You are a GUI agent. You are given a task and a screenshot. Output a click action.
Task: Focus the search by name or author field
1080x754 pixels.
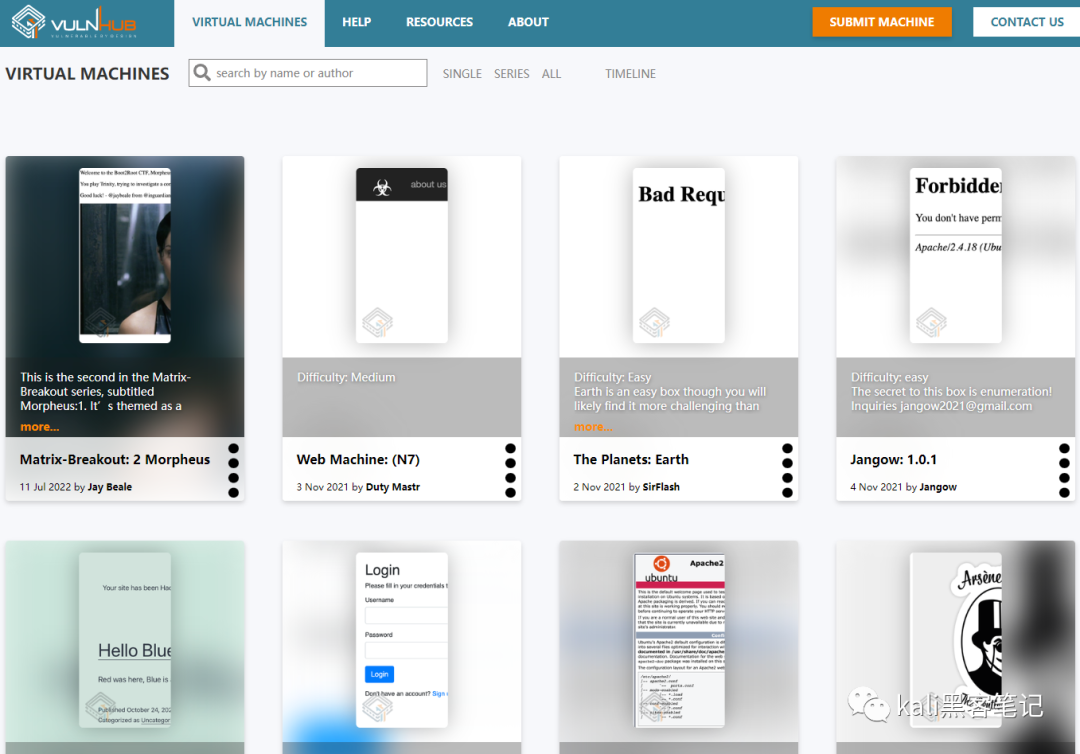click(x=308, y=73)
